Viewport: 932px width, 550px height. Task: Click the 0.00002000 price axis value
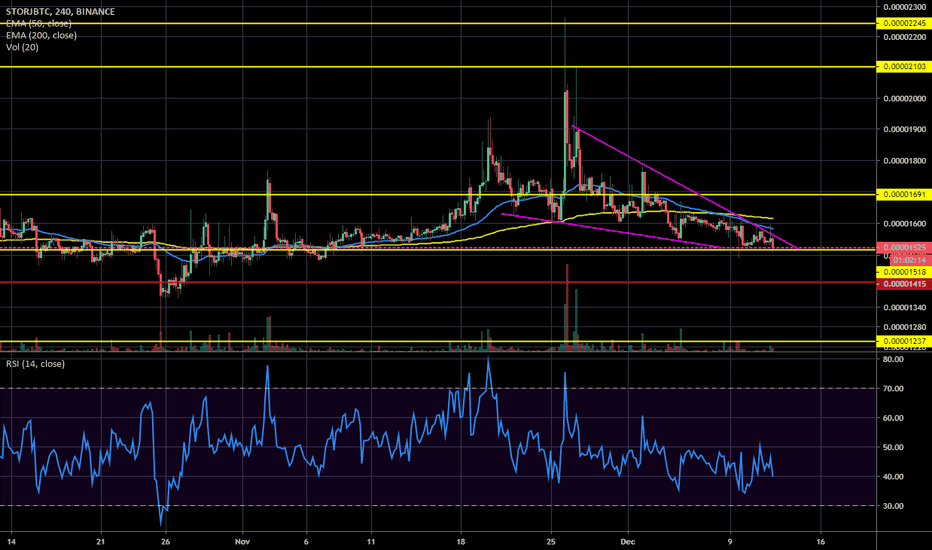[x=905, y=99]
